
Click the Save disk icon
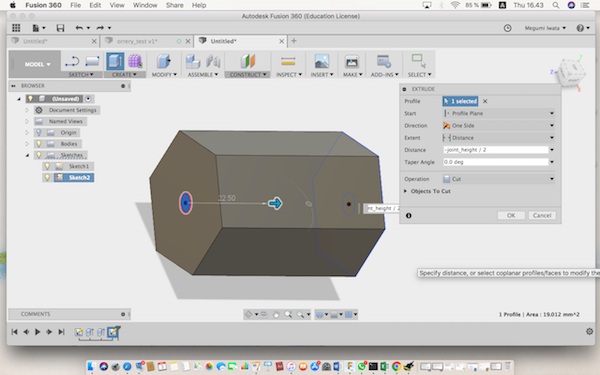point(60,28)
